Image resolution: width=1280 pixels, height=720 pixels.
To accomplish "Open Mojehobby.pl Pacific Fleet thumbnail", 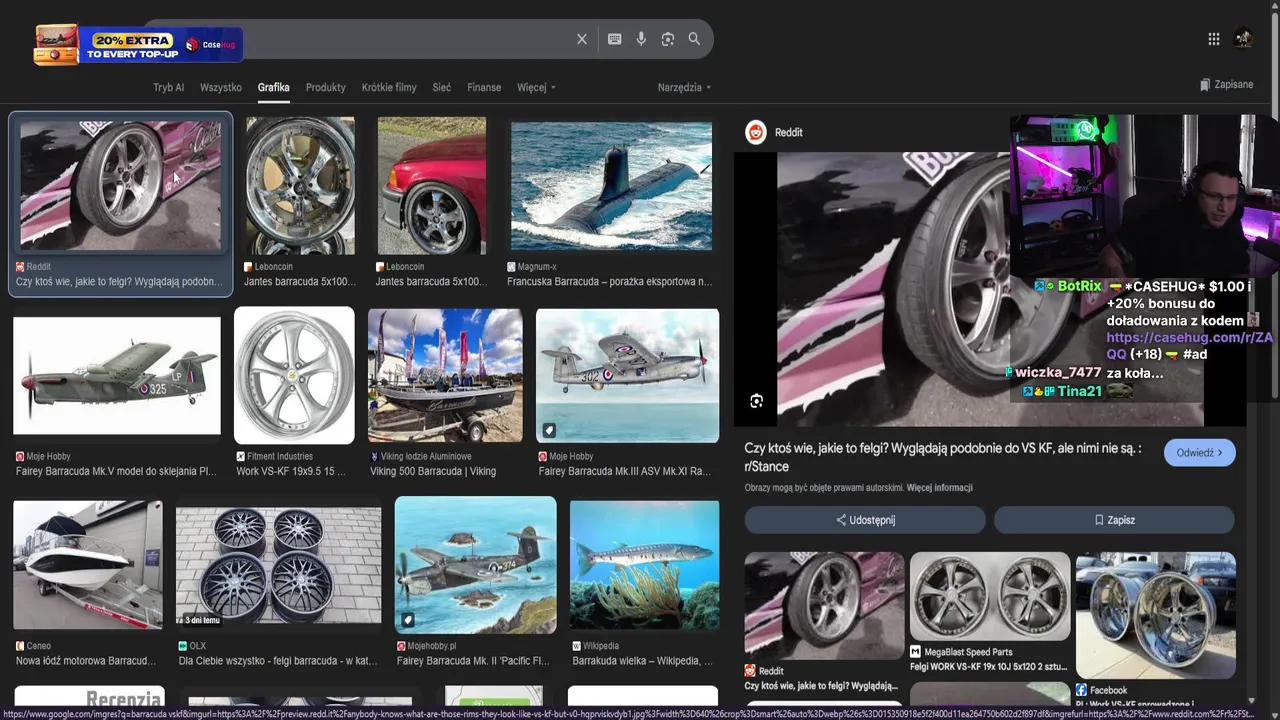I will 475,565.
